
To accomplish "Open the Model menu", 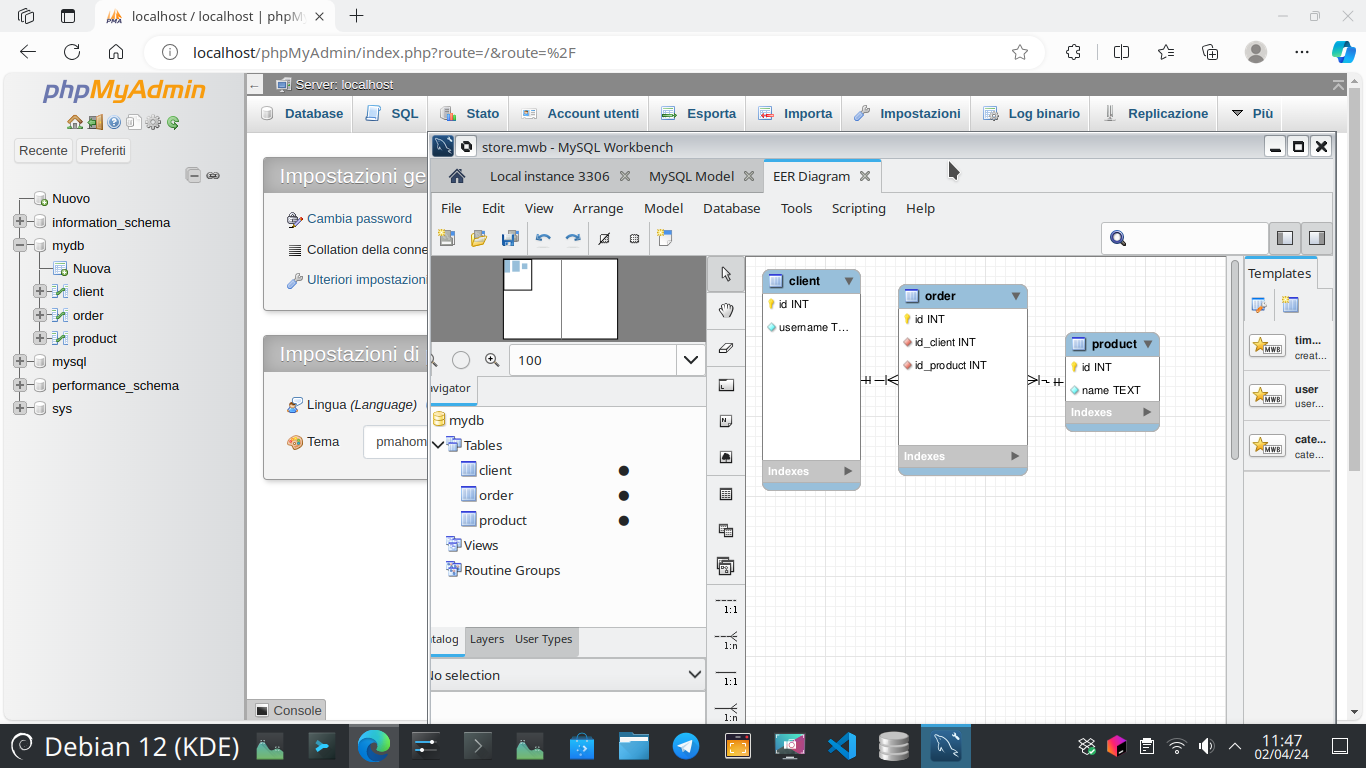I will (663, 208).
